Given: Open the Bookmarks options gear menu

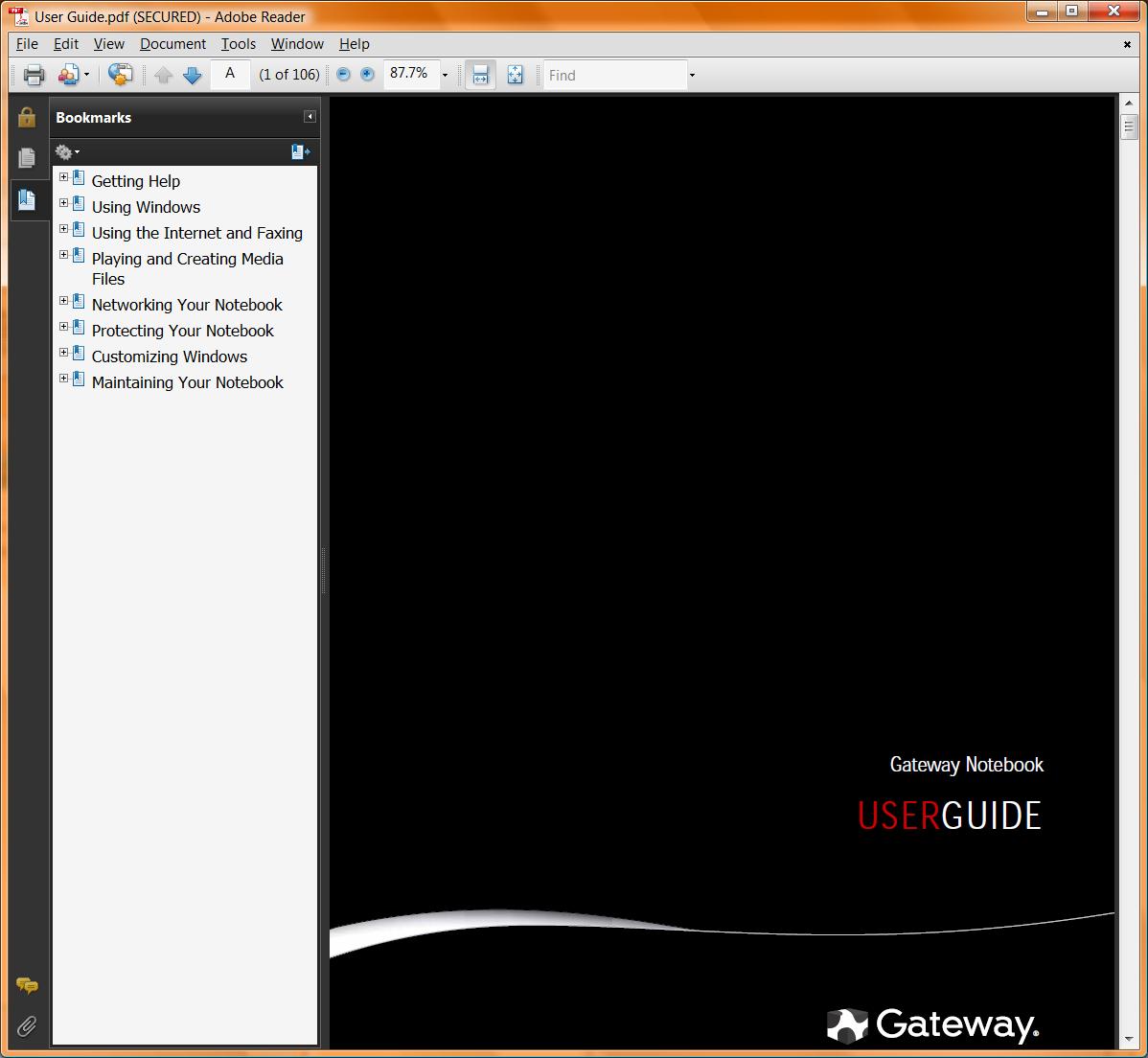Looking at the screenshot, I should point(67,152).
